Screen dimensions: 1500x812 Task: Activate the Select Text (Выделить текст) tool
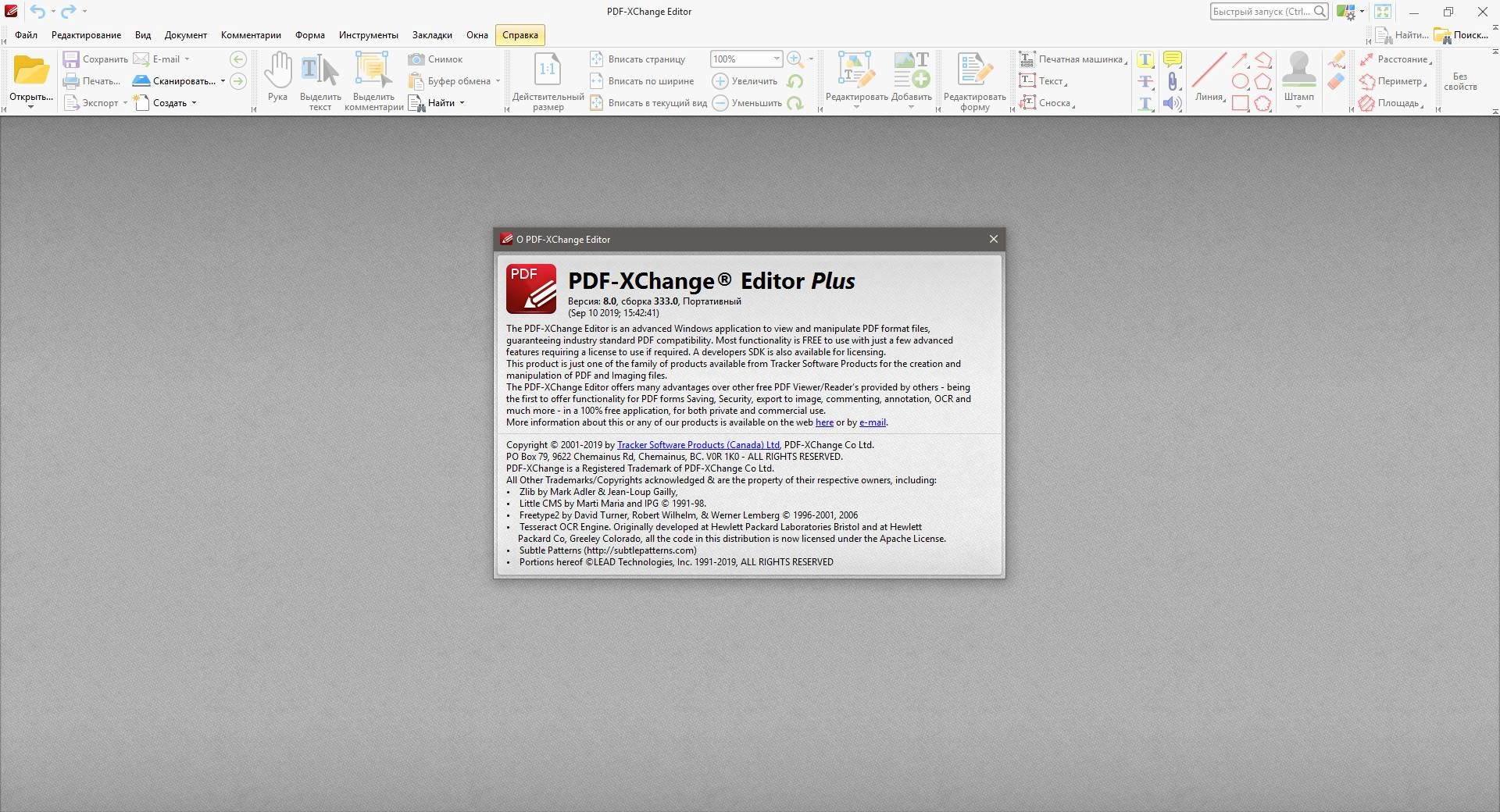tap(320, 82)
